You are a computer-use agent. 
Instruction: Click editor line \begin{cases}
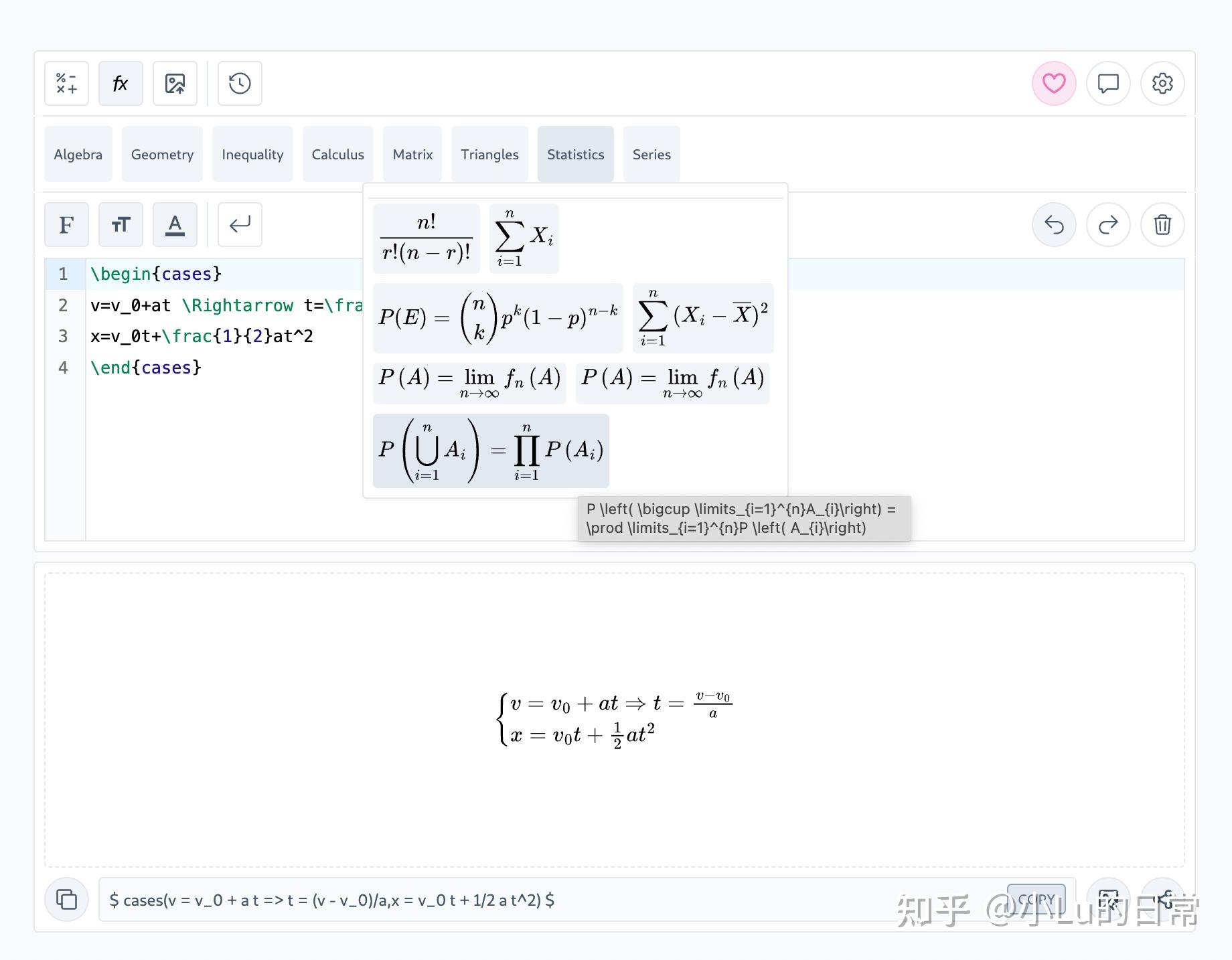pos(155,274)
